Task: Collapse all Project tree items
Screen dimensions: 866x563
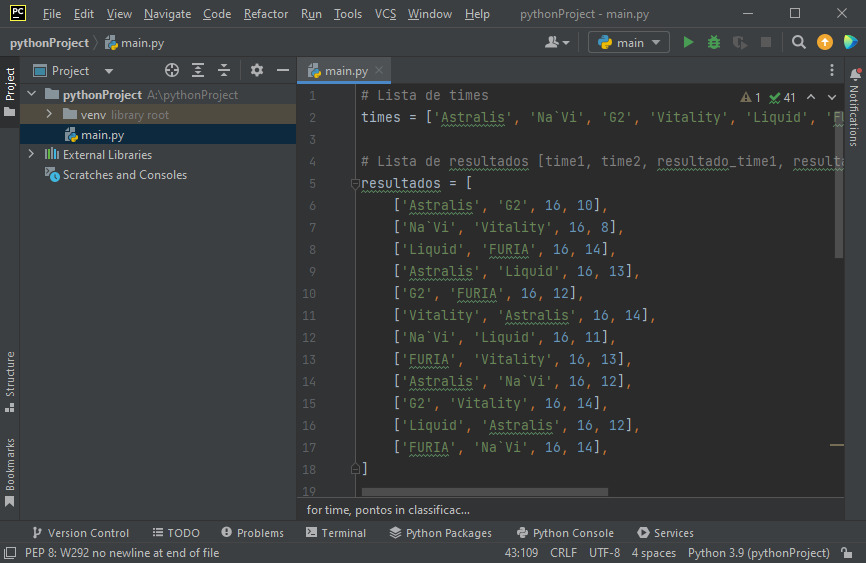Action: 224,71
